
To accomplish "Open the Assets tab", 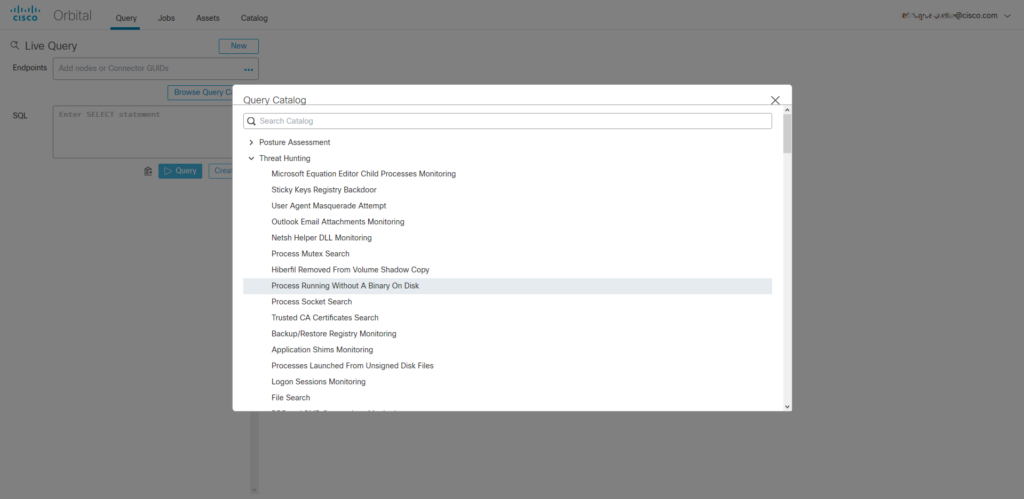I will 209,18.
